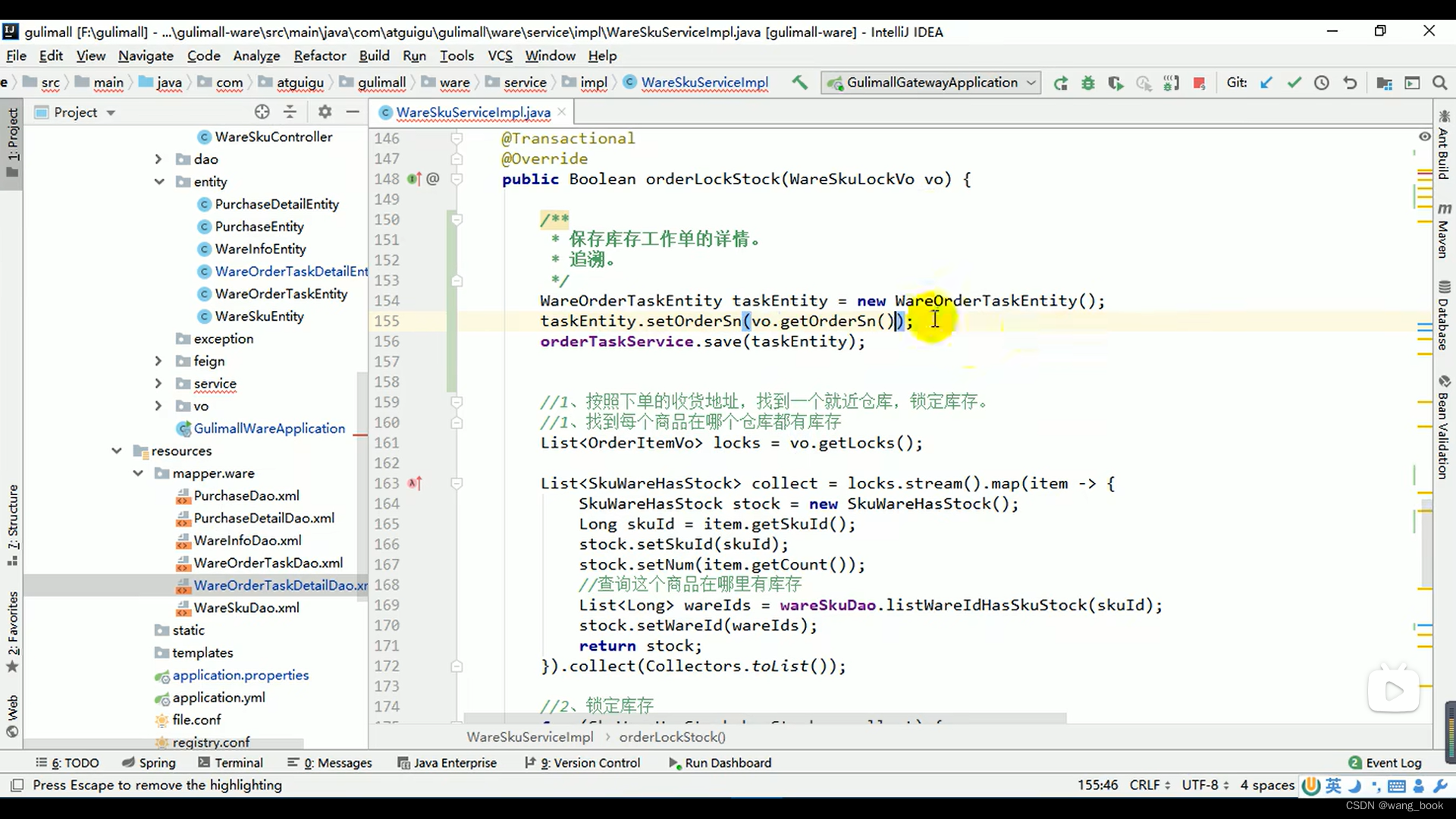
Task: Open the Maven side panel
Action: 1444,230
